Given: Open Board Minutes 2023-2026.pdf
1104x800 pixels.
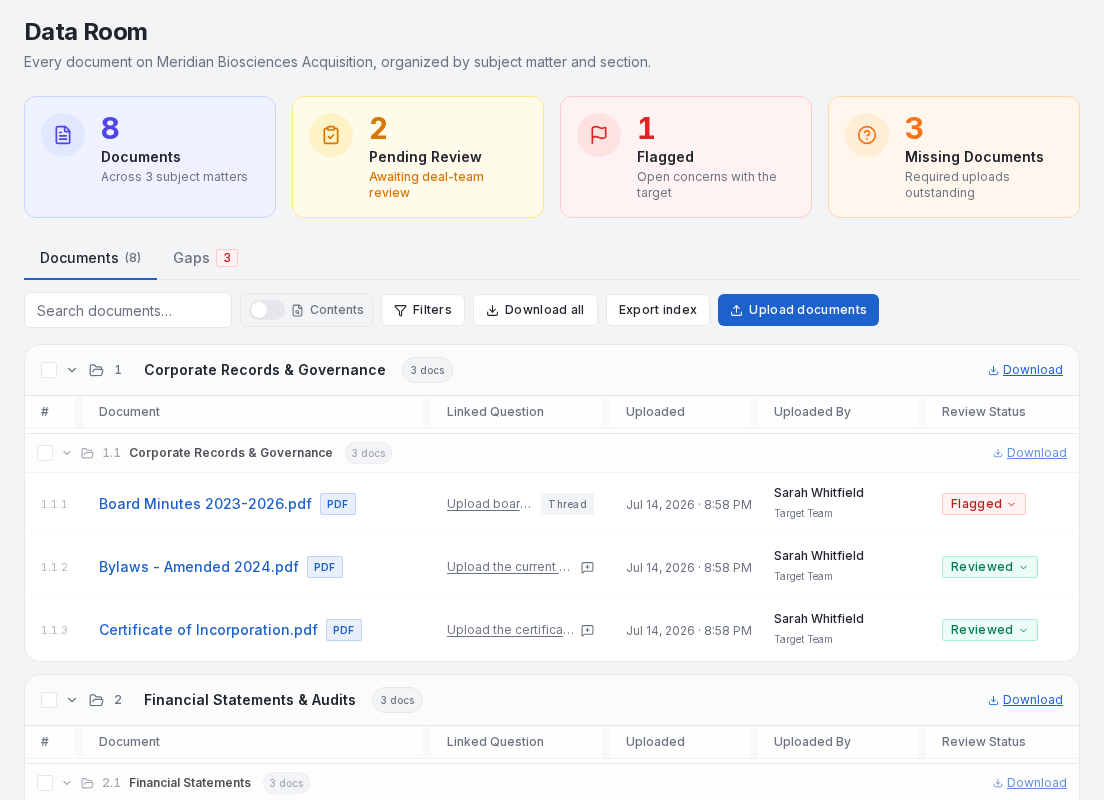Looking at the screenshot, I should tap(205, 504).
